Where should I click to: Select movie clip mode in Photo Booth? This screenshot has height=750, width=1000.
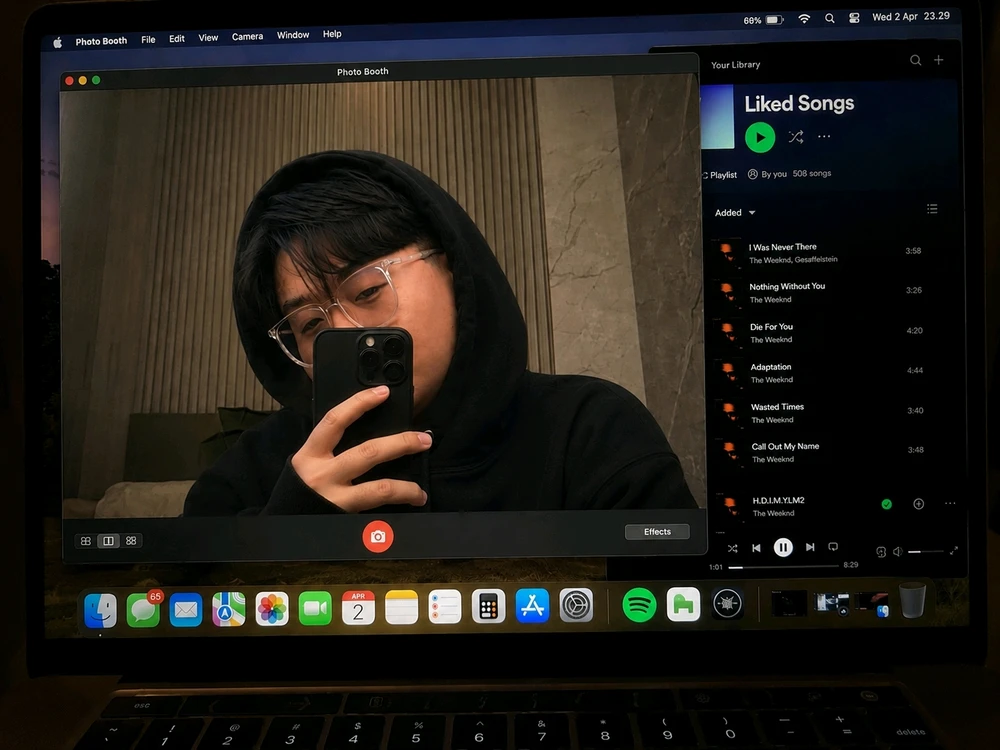[131, 541]
